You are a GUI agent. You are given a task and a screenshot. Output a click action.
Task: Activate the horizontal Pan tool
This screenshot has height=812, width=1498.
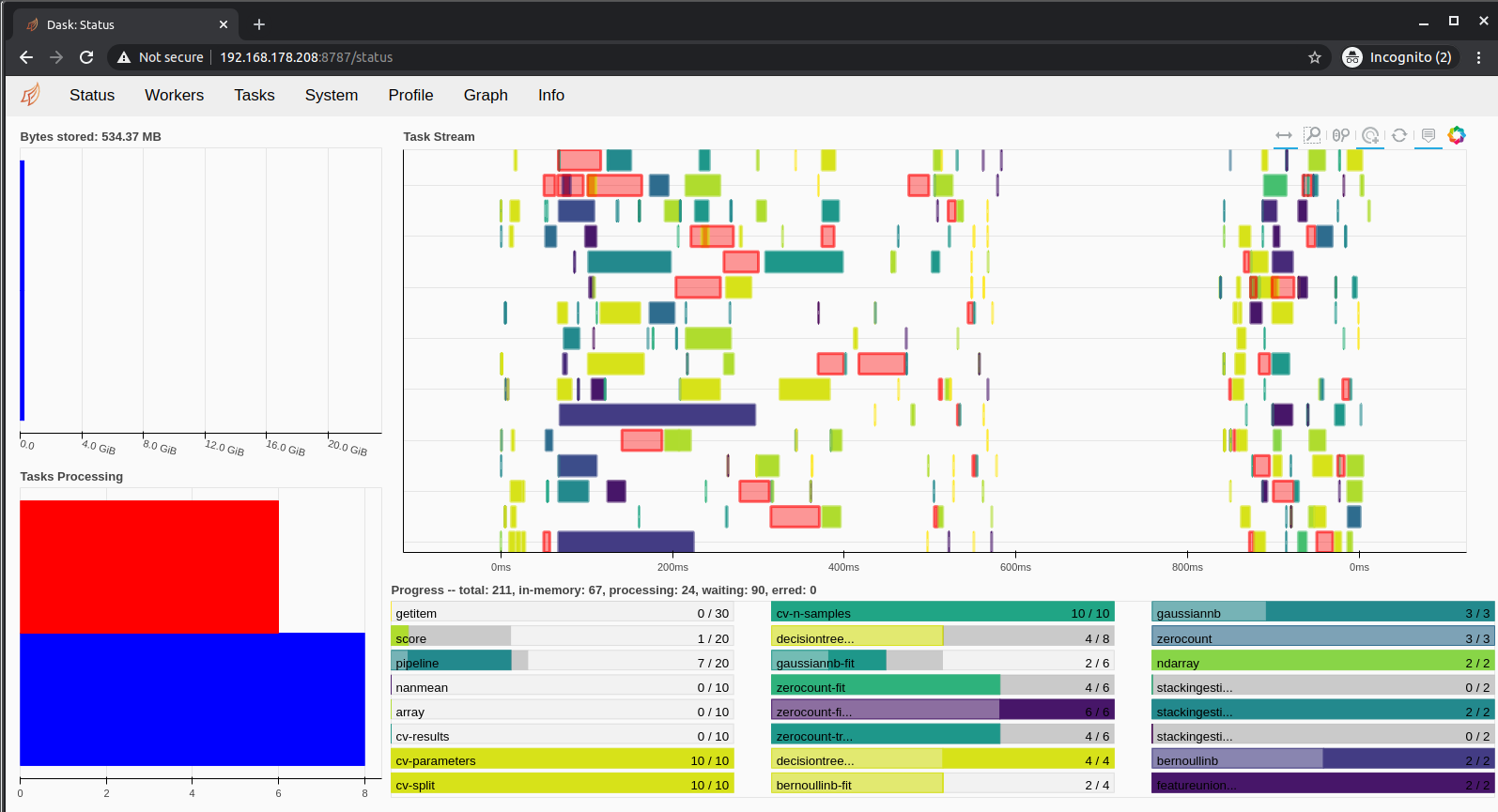[x=1284, y=135]
